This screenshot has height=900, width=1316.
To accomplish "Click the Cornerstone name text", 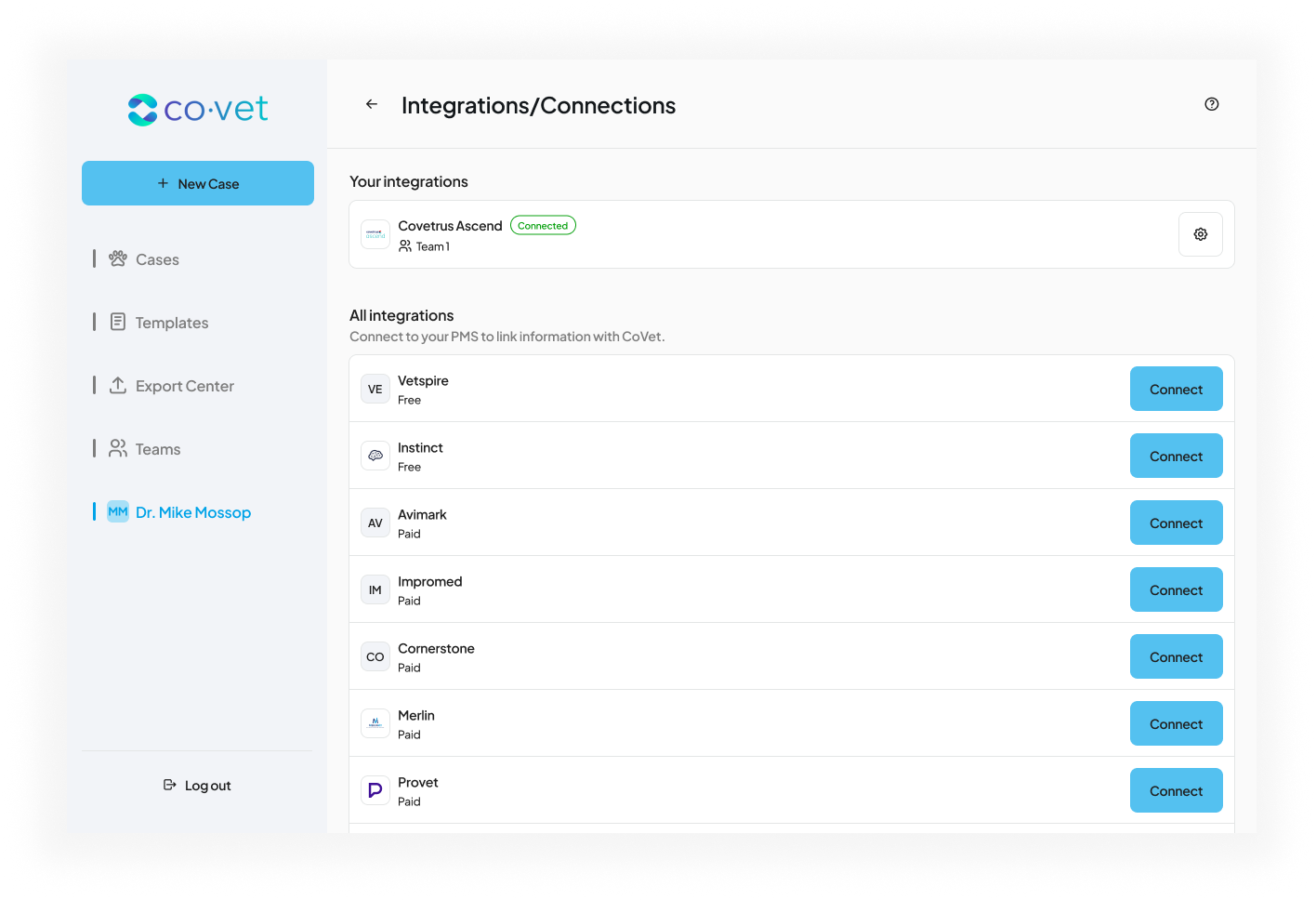I will pos(436,649).
